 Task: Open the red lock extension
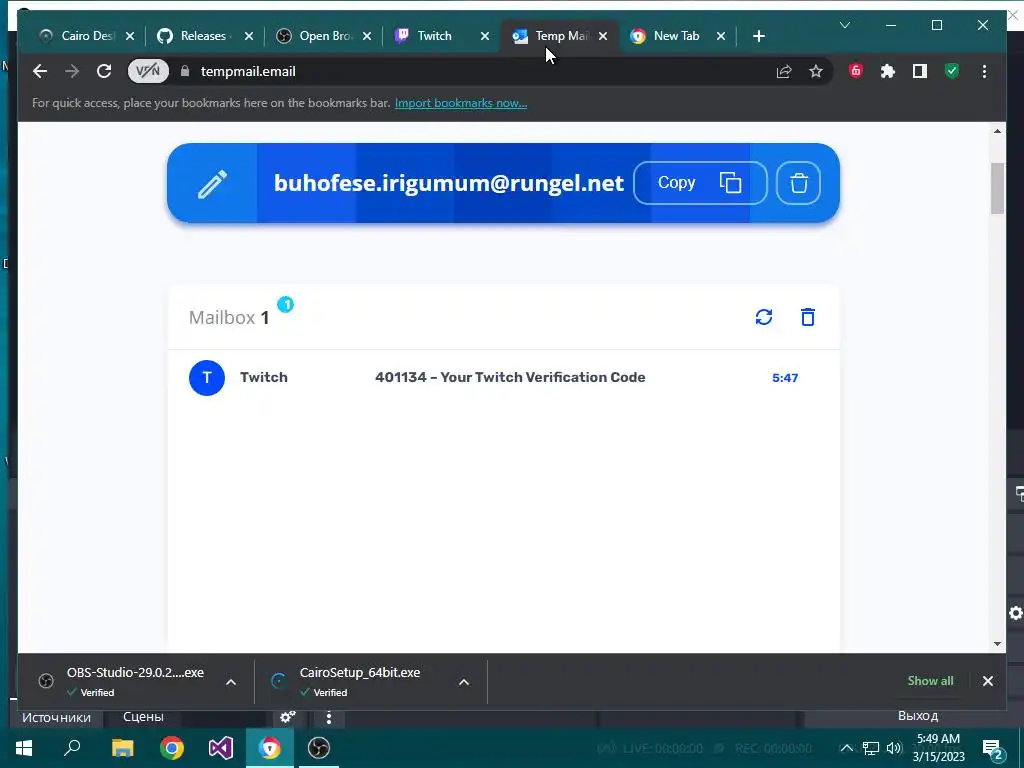[856, 71]
